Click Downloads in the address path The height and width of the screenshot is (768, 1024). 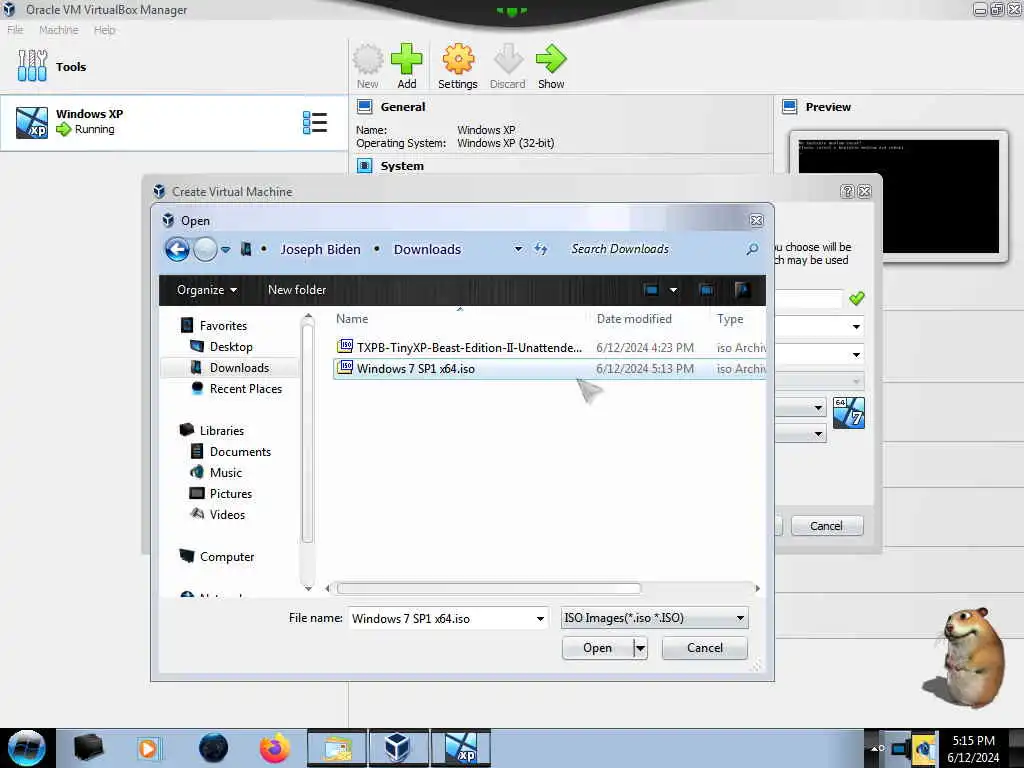point(427,249)
